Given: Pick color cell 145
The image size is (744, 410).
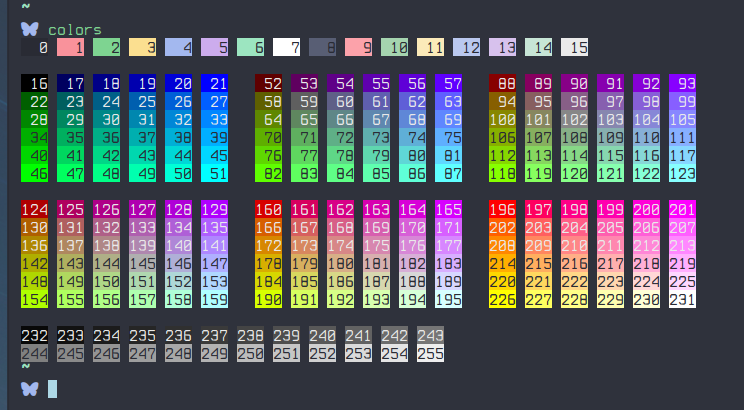Looking at the screenshot, I should [x=143, y=263].
